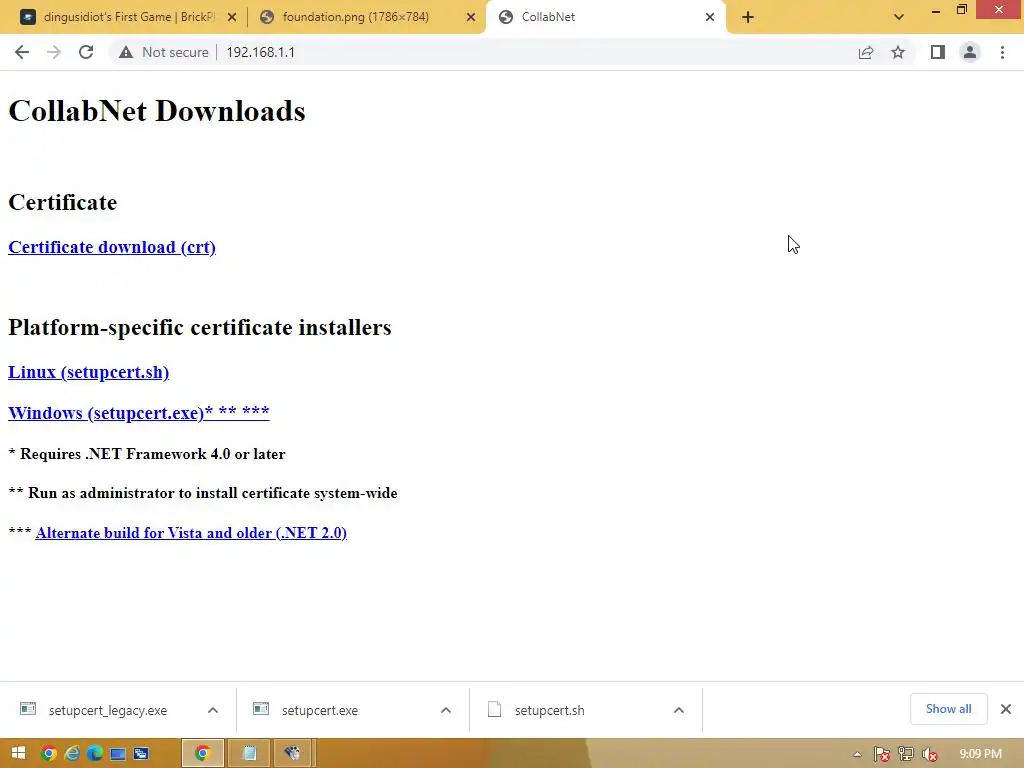Close the CollabNet tab
1024x768 pixels.
(x=710, y=17)
